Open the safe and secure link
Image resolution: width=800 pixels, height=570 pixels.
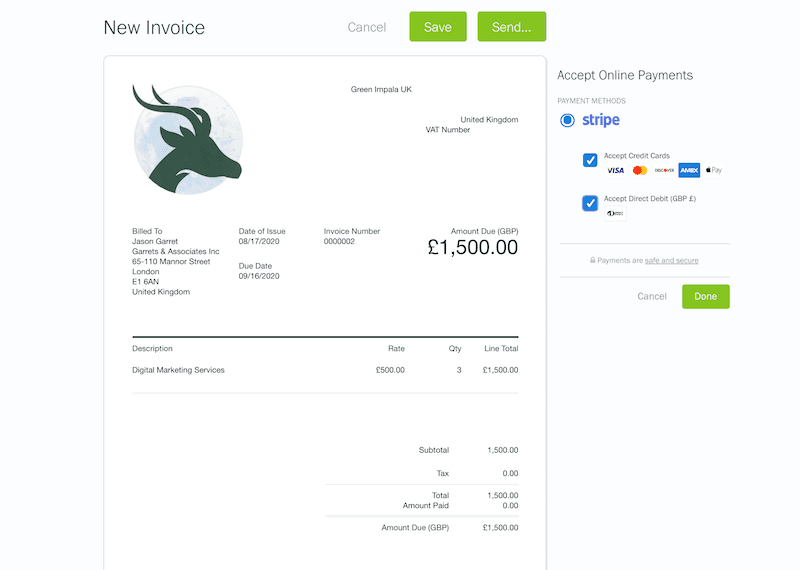[x=671, y=261]
